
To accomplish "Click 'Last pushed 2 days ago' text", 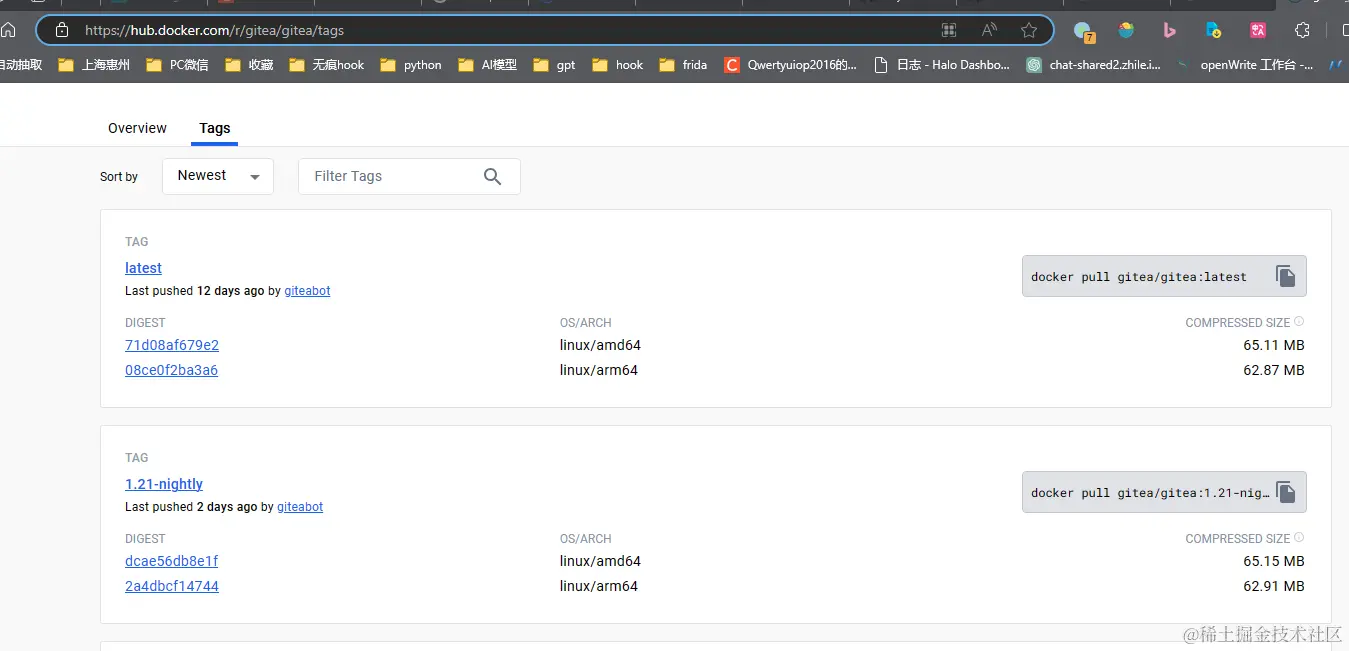I will tap(191, 507).
